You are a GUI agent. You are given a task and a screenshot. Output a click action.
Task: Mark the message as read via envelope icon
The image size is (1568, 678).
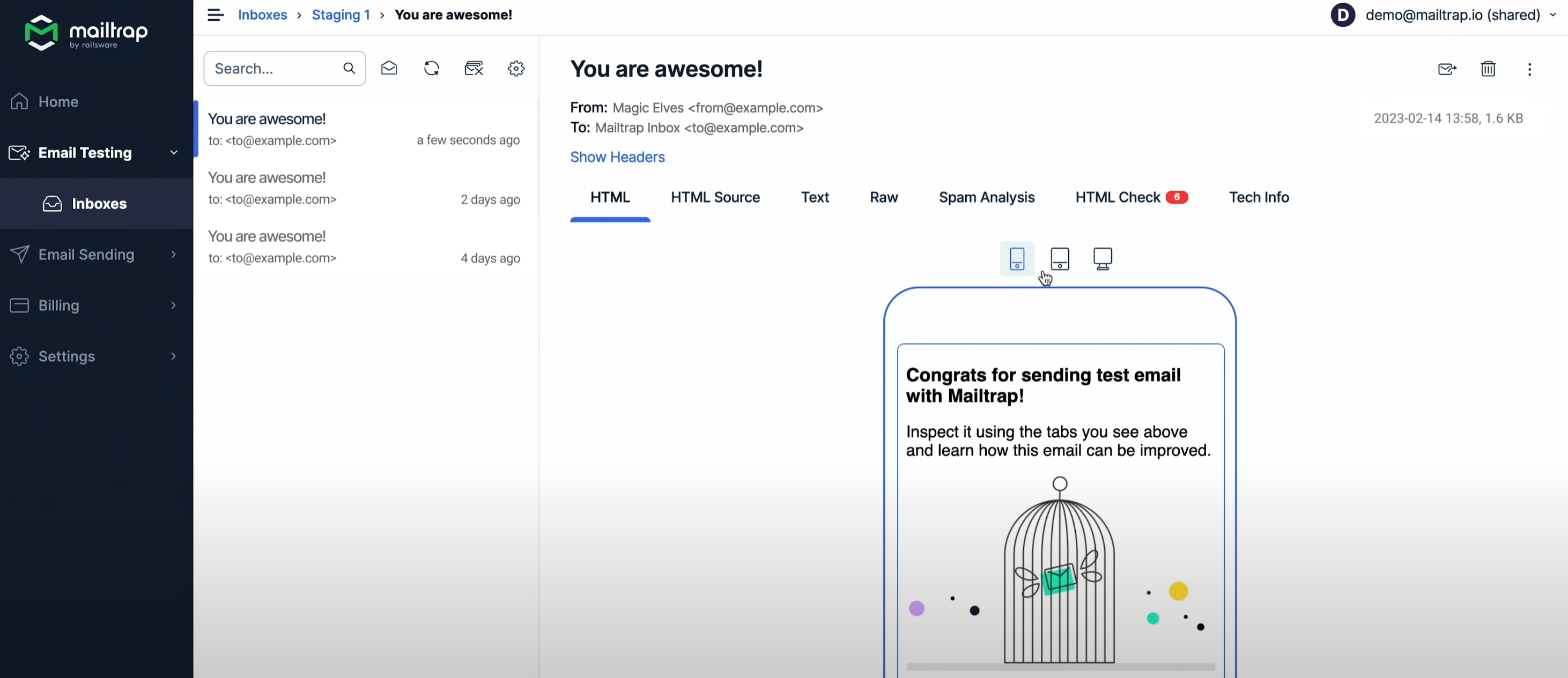point(389,68)
